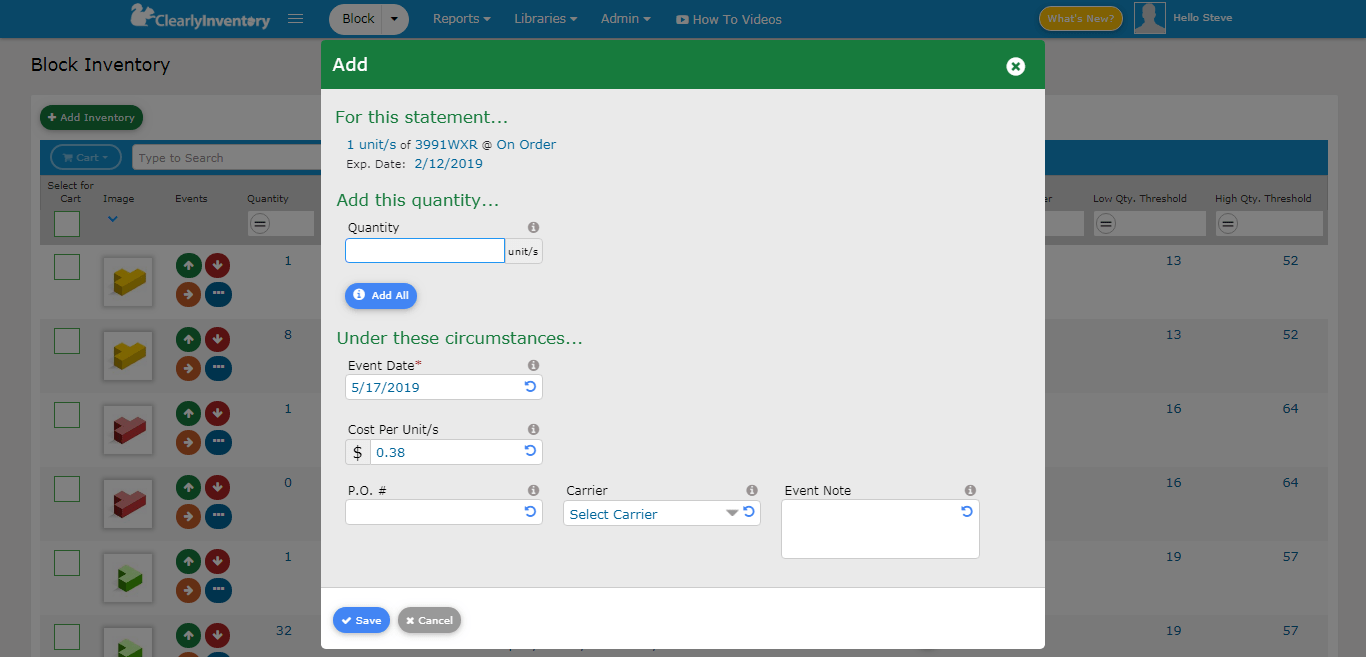Click into the Quantity input field
This screenshot has height=657, width=1366.
point(425,251)
